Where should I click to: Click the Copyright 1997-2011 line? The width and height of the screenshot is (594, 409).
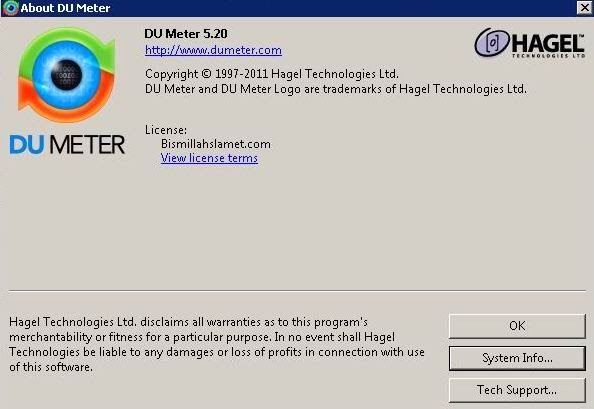[x=272, y=74]
